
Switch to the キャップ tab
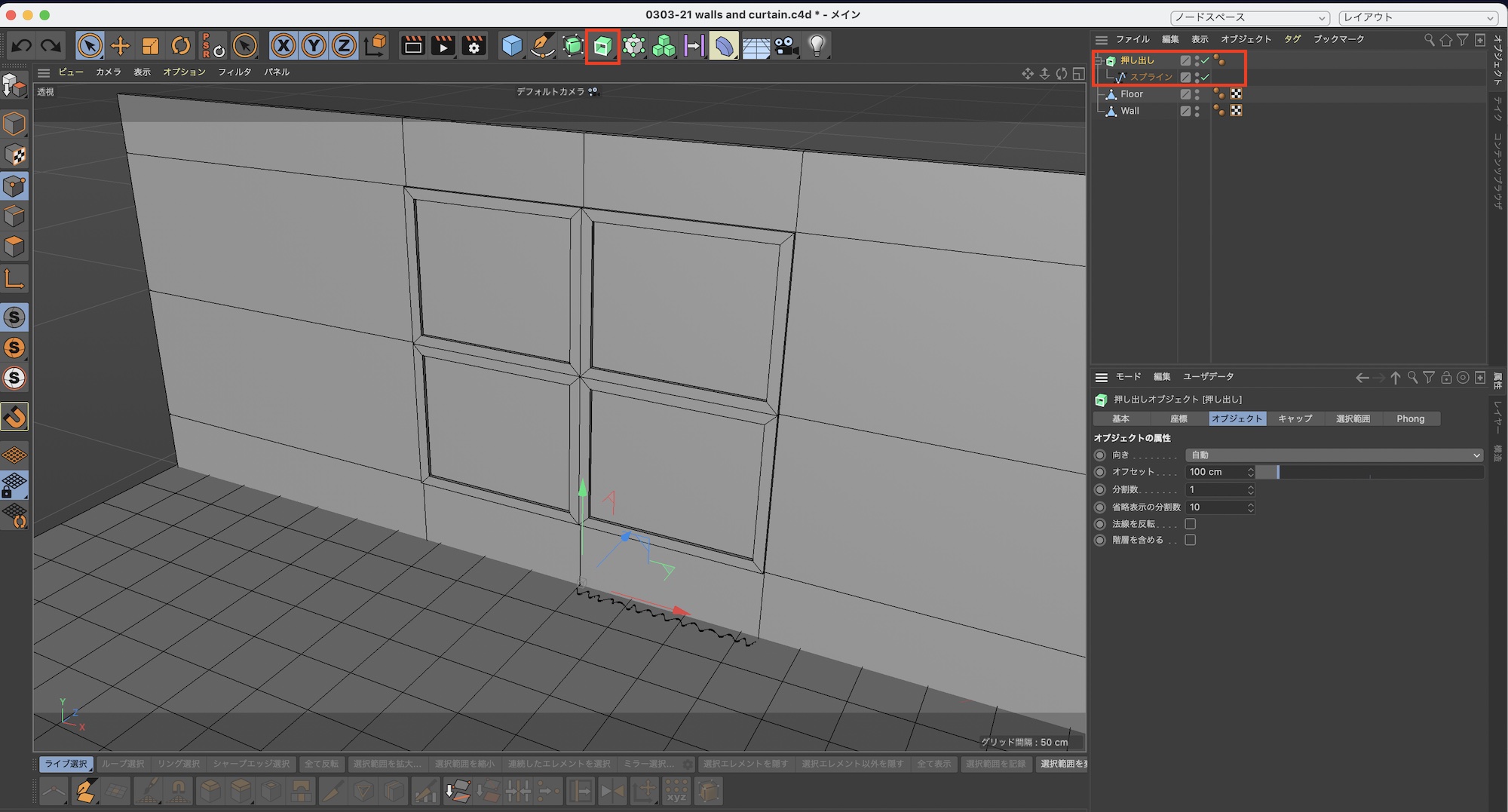(1295, 419)
